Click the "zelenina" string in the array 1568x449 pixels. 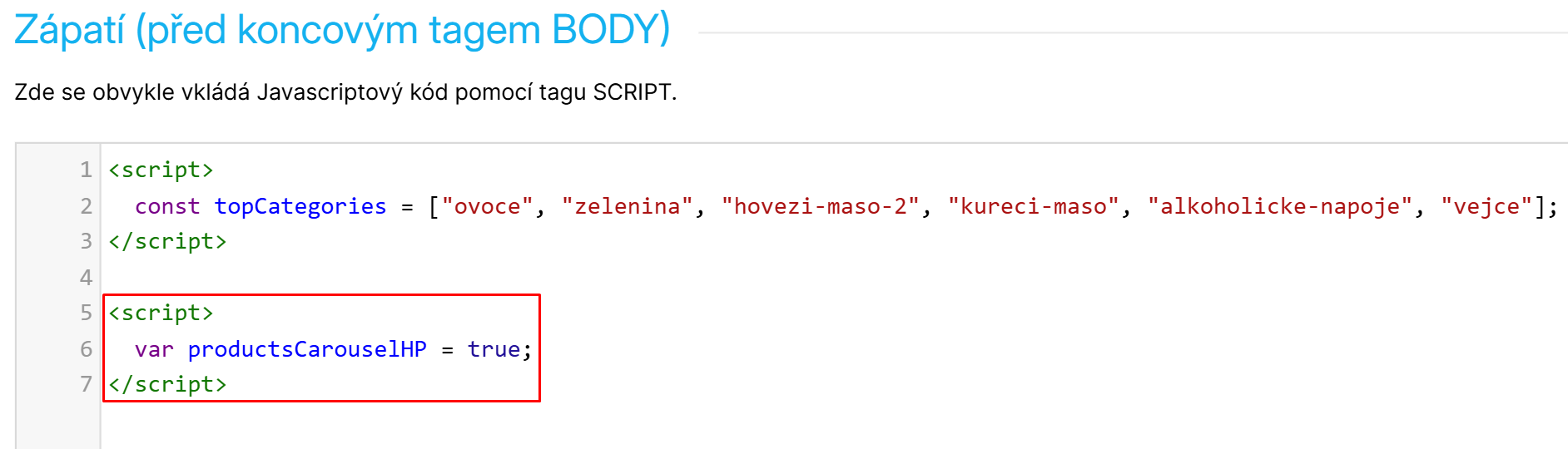coord(628,206)
